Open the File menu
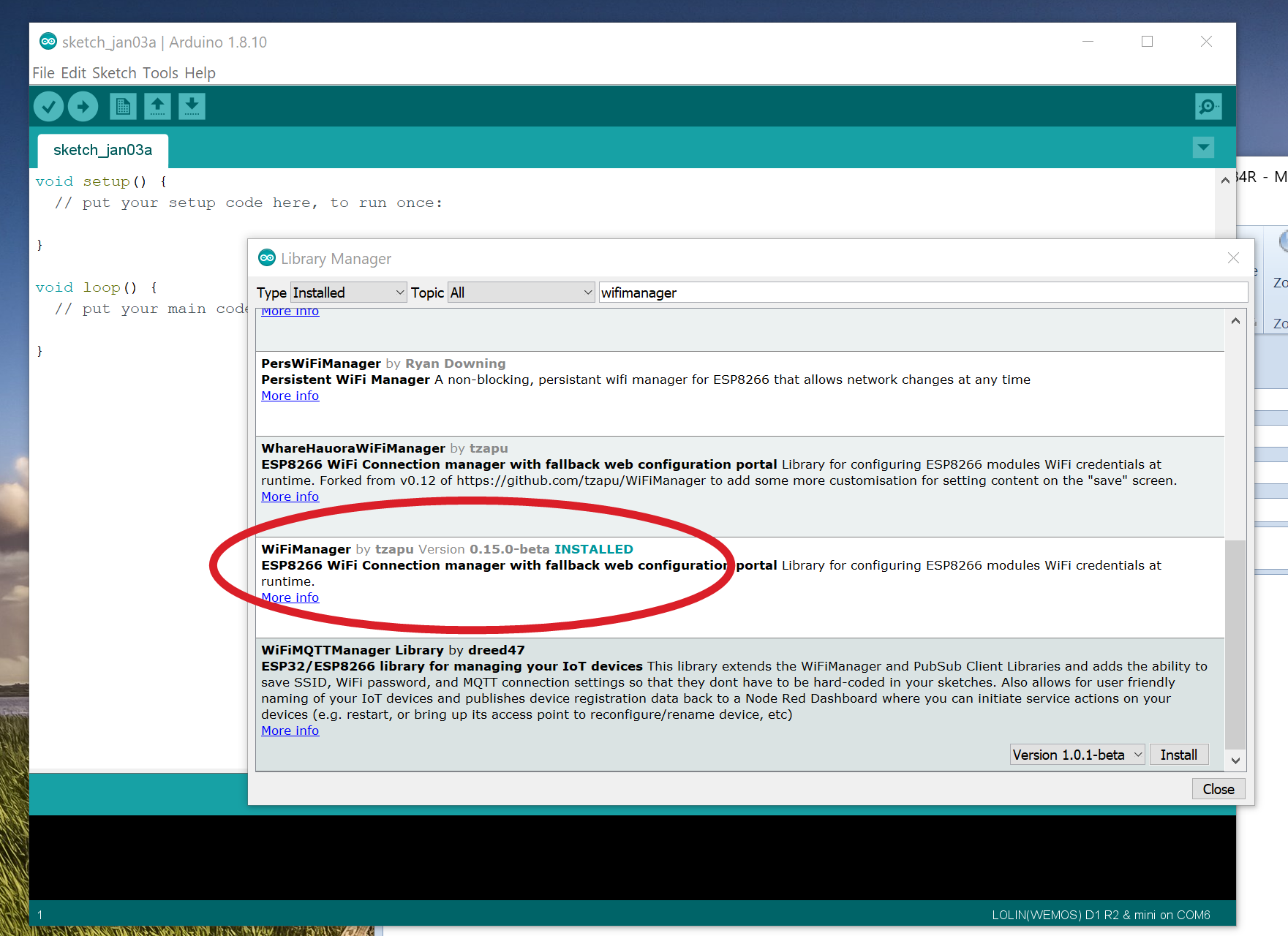The height and width of the screenshot is (936, 1288). coord(43,73)
